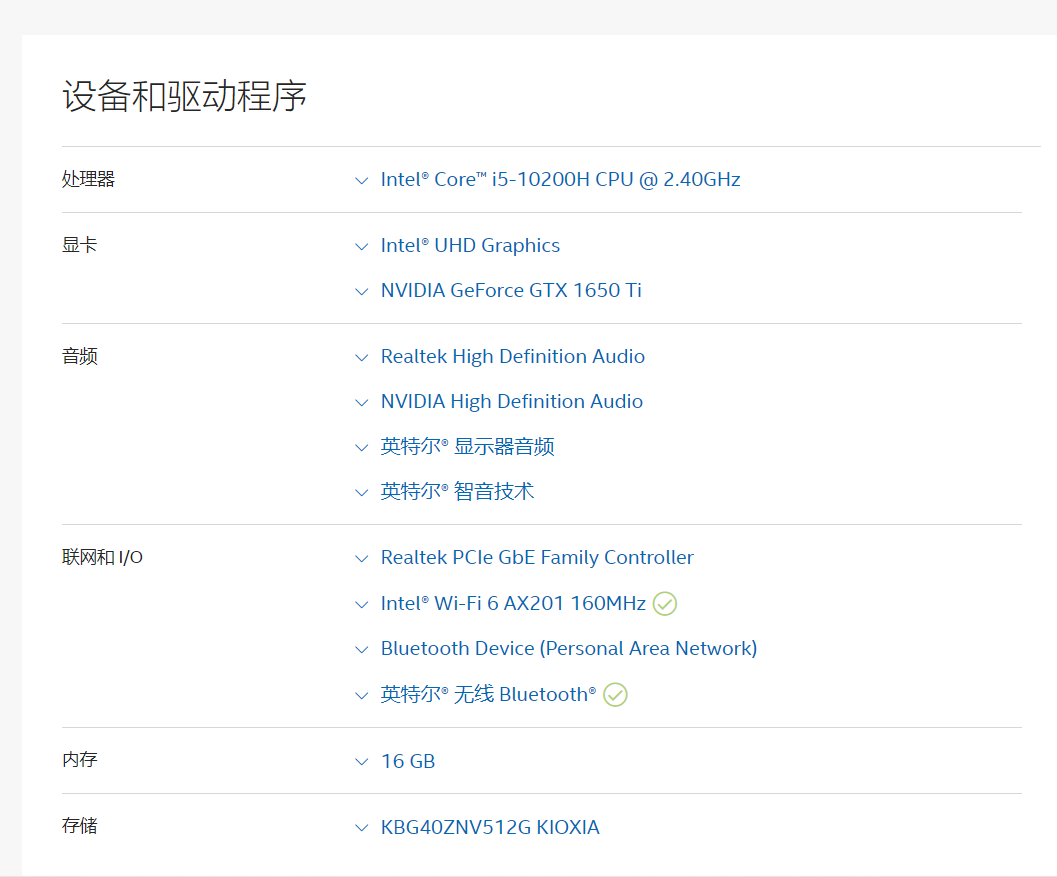Expand the Realtek High Definition Audio entry
1057x877 pixels.
click(361, 357)
